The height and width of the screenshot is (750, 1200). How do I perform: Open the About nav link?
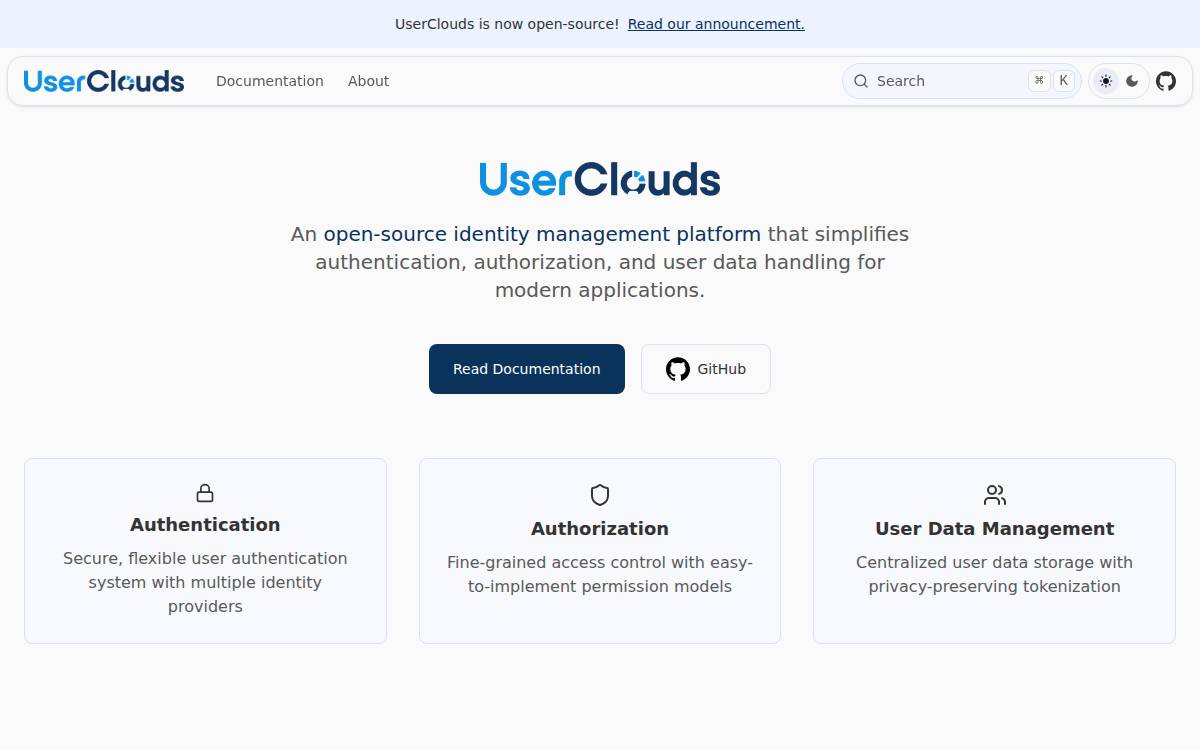coord(368,81)
